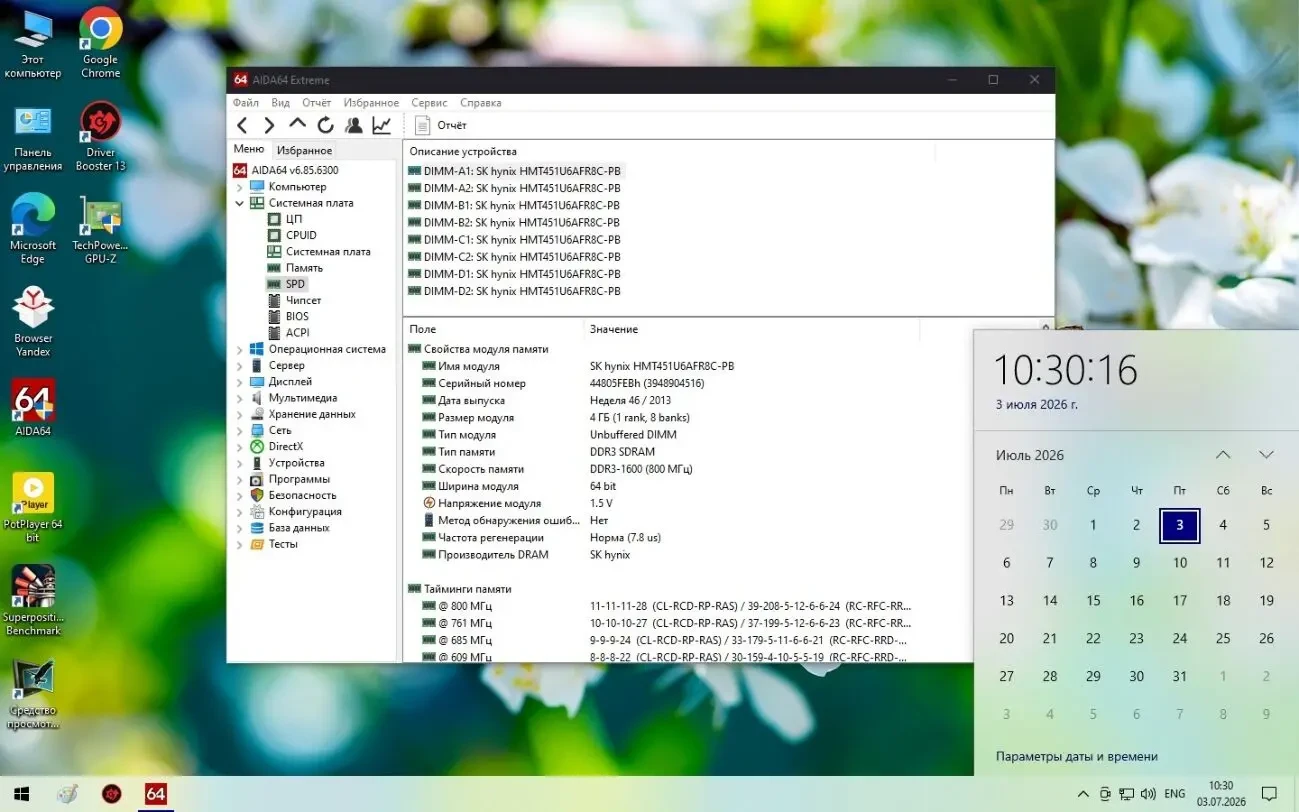Show hidden system tray icons
The height and width of the screenshot is (812, 1299).
(x=1083, y=794)
